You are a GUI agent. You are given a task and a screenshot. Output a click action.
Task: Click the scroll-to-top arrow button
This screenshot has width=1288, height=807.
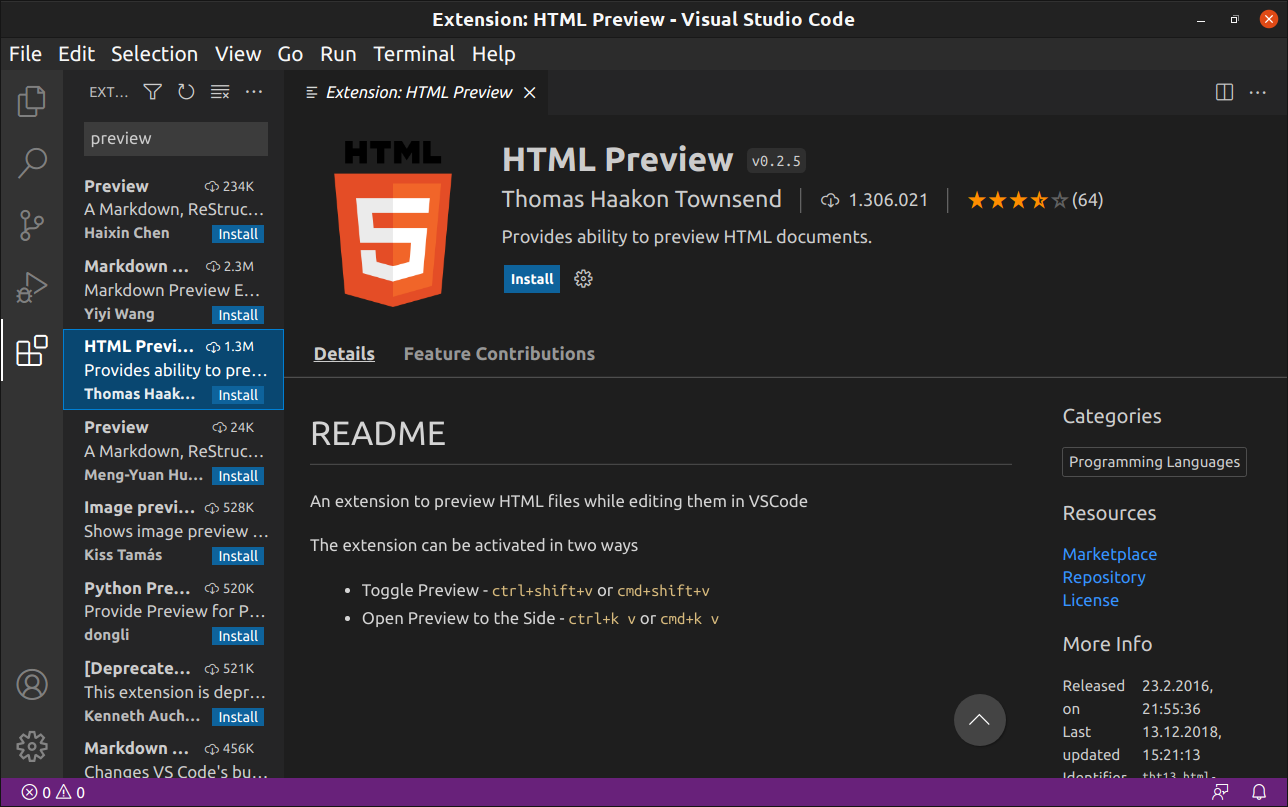coord(979,720)
